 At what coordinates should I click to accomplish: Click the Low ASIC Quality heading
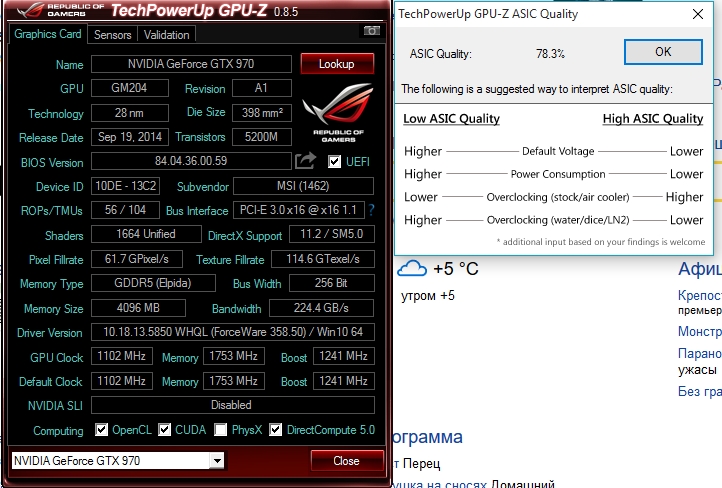click(x=451, y=119)
